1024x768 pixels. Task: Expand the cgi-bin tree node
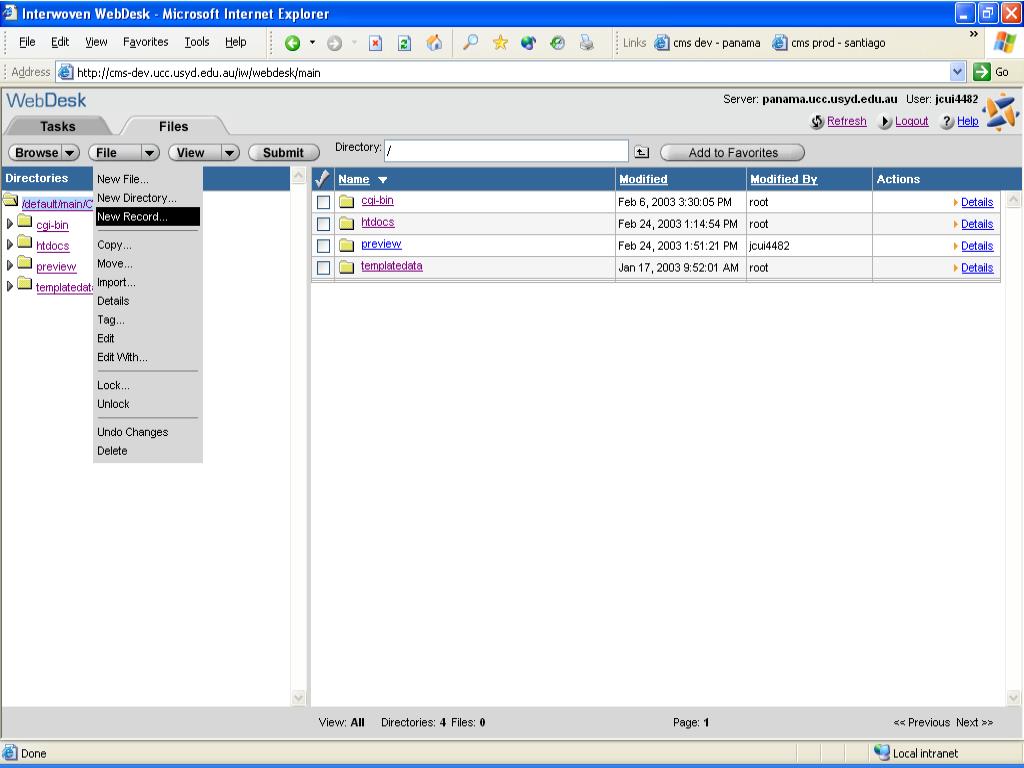click(x=10, y=224)
